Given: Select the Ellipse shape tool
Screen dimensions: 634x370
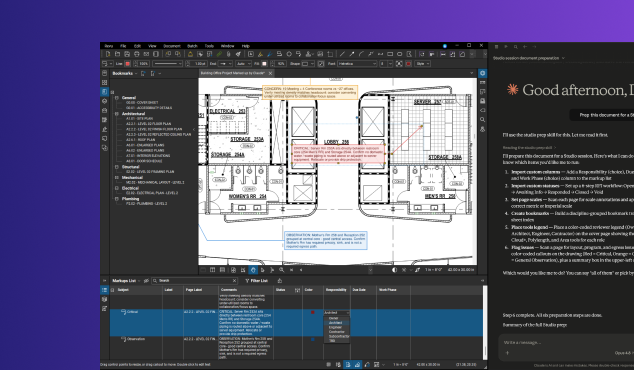Looking at the screenshot, I should [399, 54].
